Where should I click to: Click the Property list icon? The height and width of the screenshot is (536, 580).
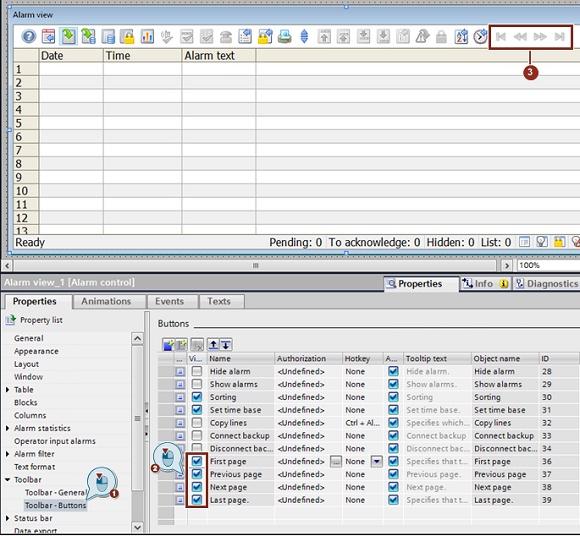pyautogui.click(x=10, y=320)
